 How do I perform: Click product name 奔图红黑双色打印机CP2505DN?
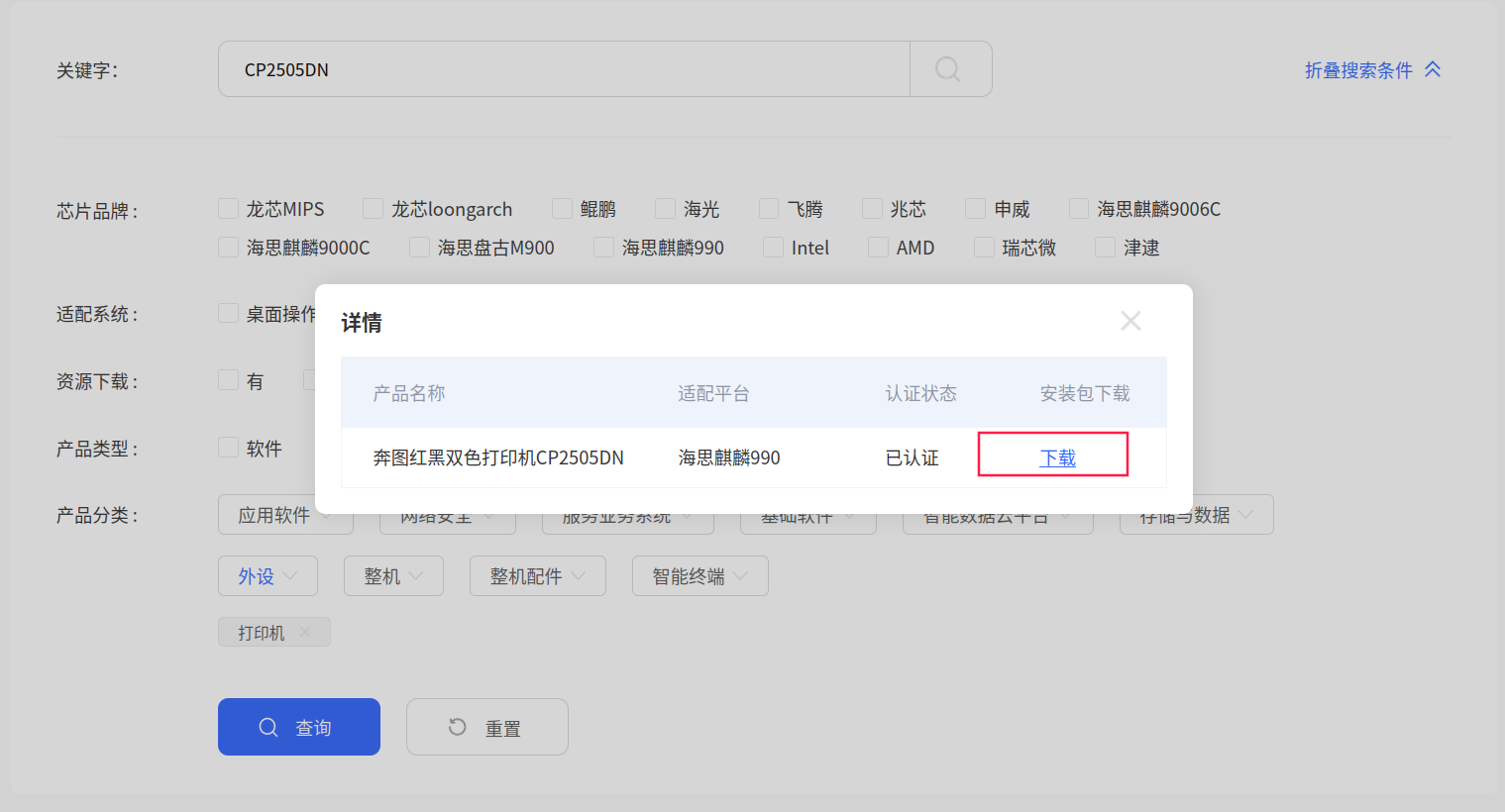coord(498,457)
